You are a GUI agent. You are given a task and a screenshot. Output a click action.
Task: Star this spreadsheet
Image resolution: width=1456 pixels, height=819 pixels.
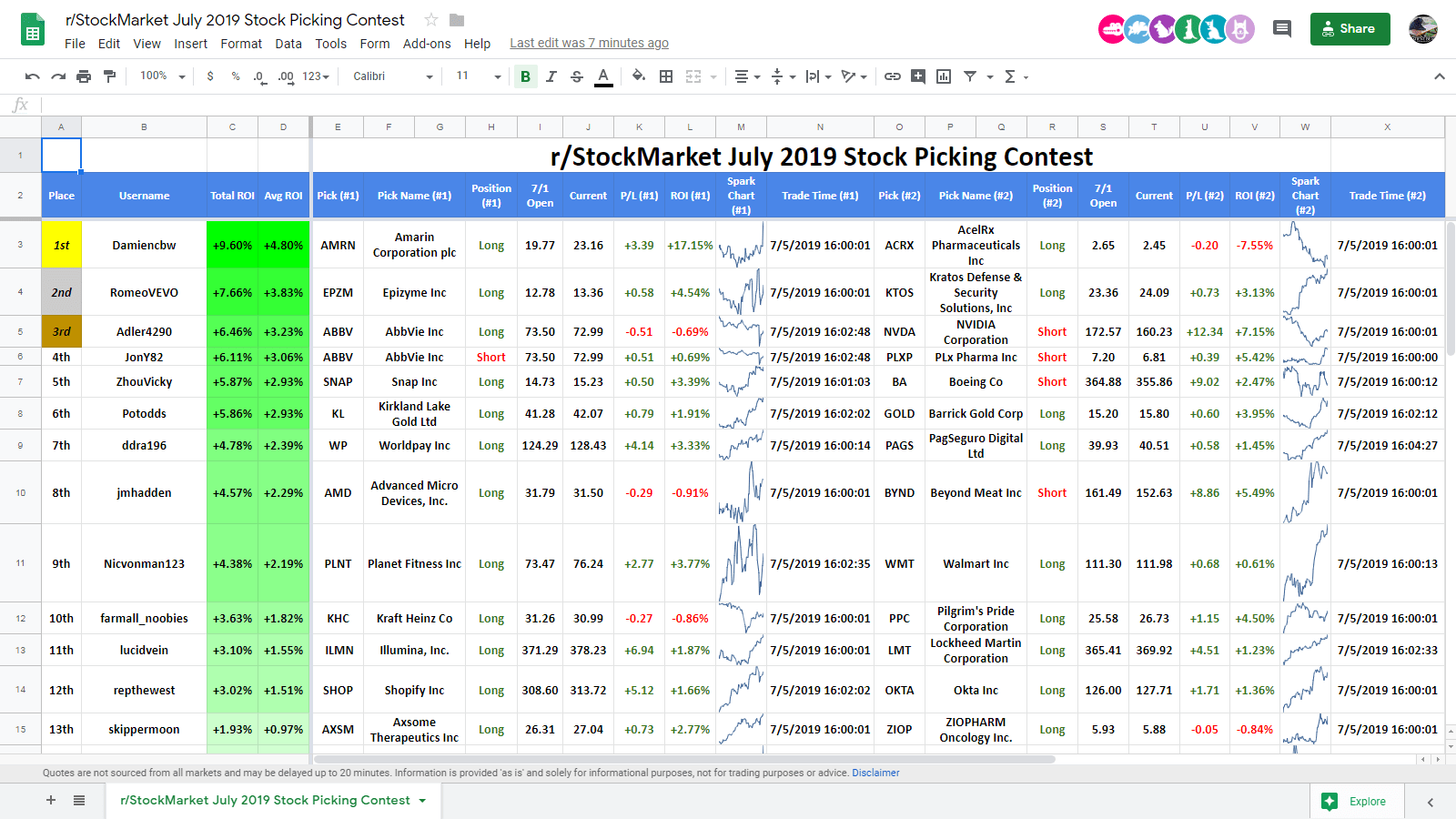click(430, 19)
